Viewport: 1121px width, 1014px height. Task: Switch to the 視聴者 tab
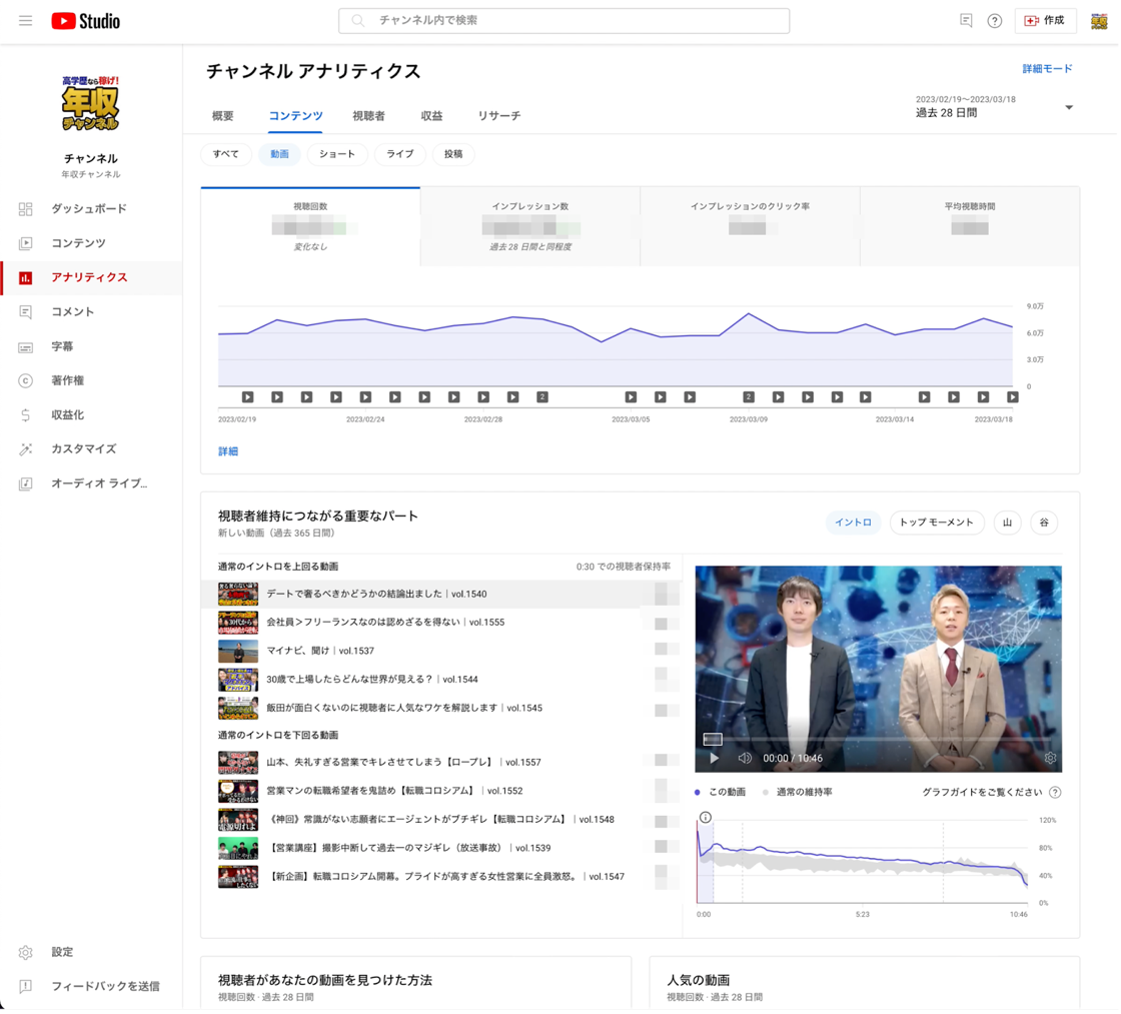[x=368, y=116]
